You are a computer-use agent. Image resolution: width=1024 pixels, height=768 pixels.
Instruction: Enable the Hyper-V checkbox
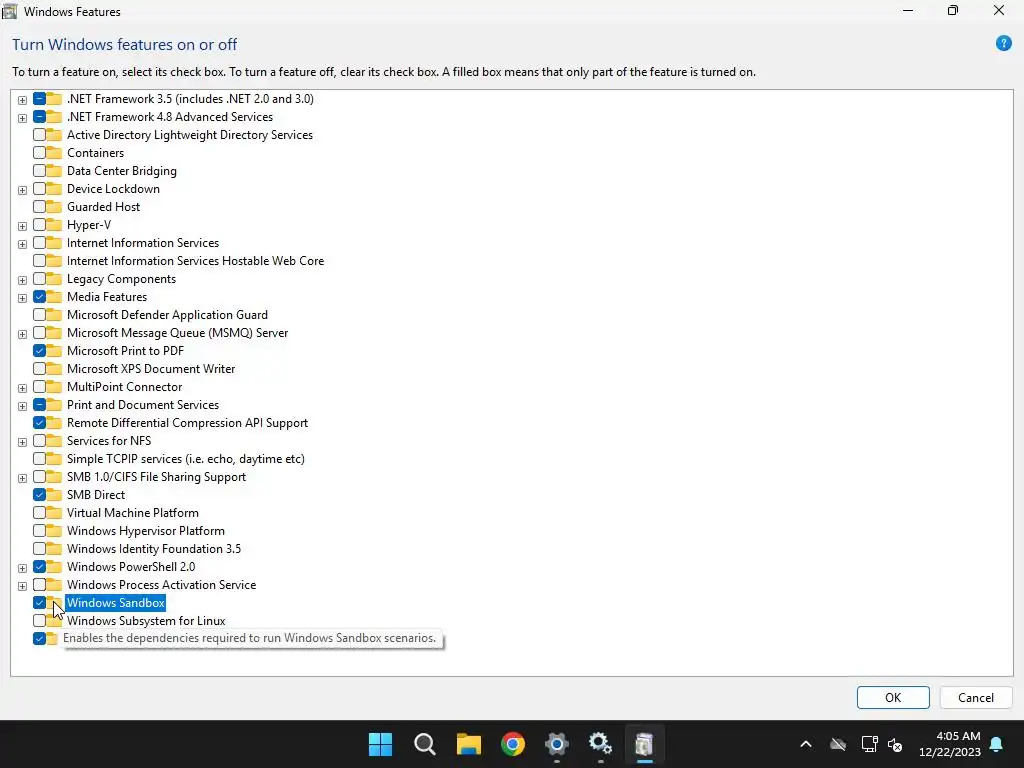point(39,225)
